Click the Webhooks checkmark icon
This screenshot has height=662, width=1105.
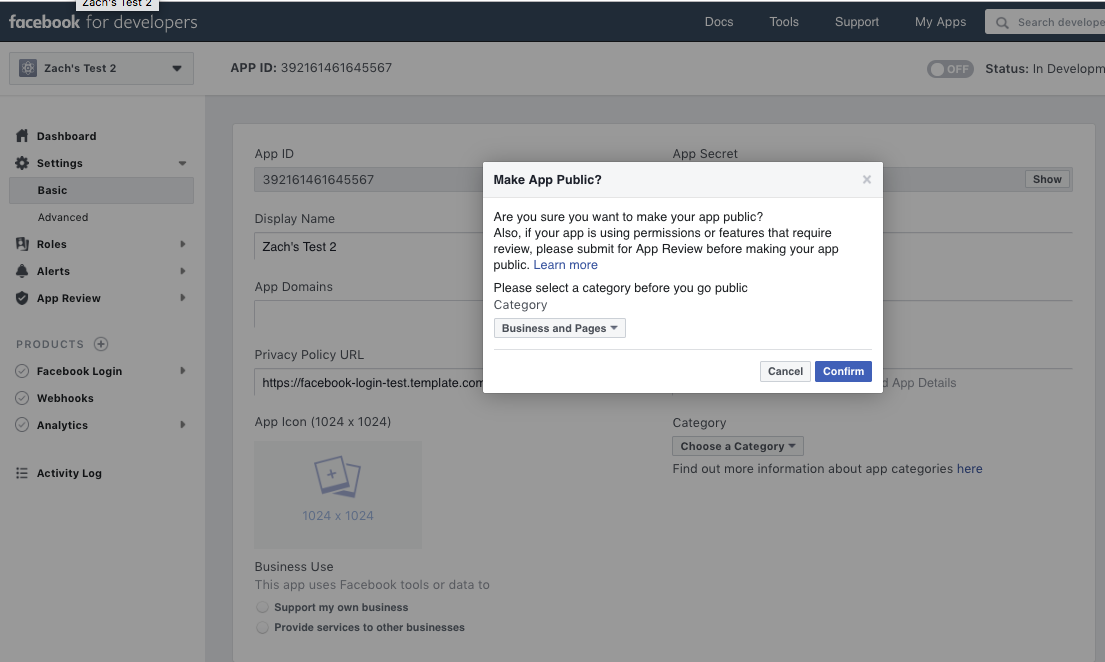tap(22, 398)
